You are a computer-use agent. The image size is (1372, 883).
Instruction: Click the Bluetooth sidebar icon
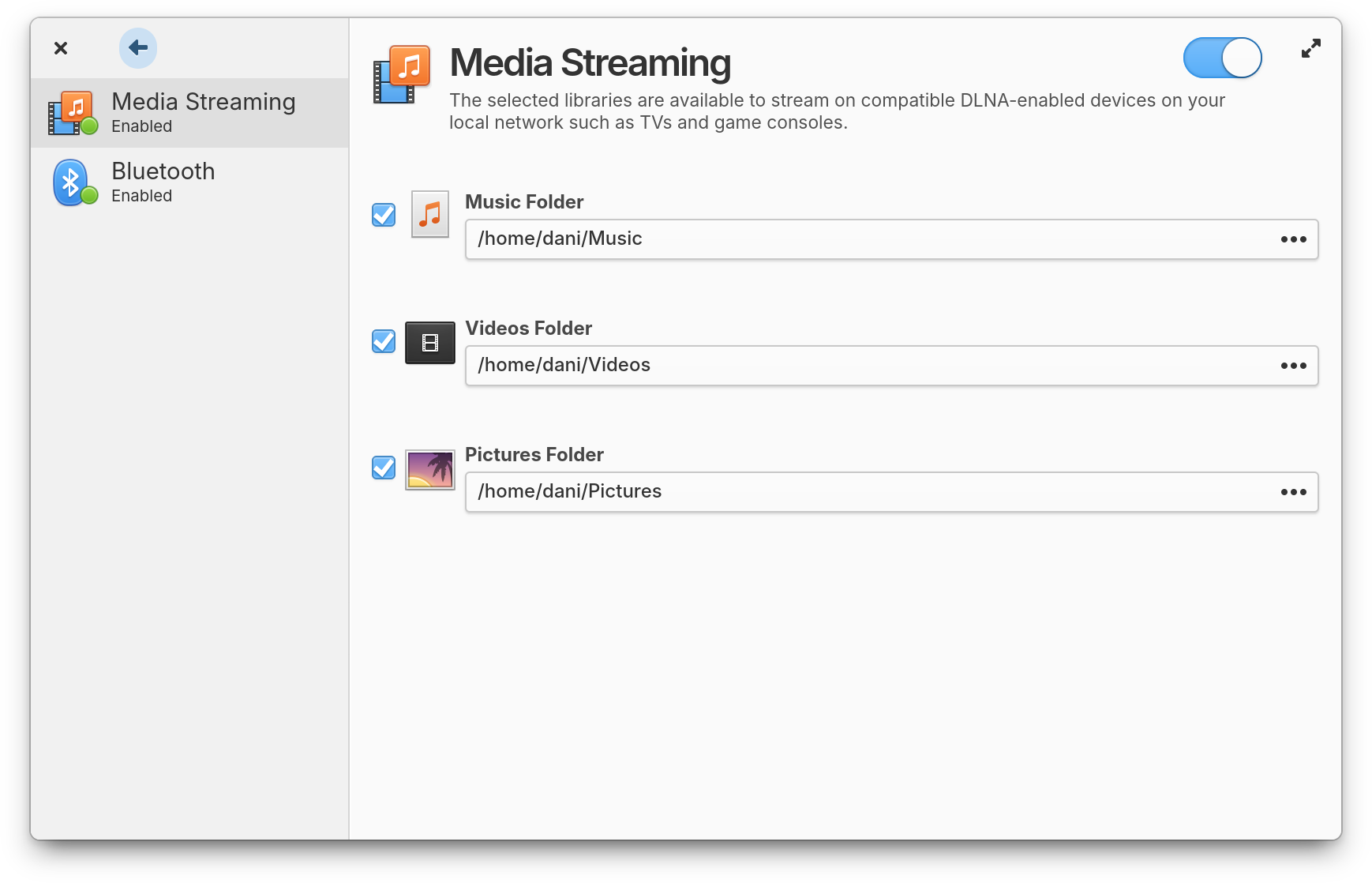[x=74, y=182]
